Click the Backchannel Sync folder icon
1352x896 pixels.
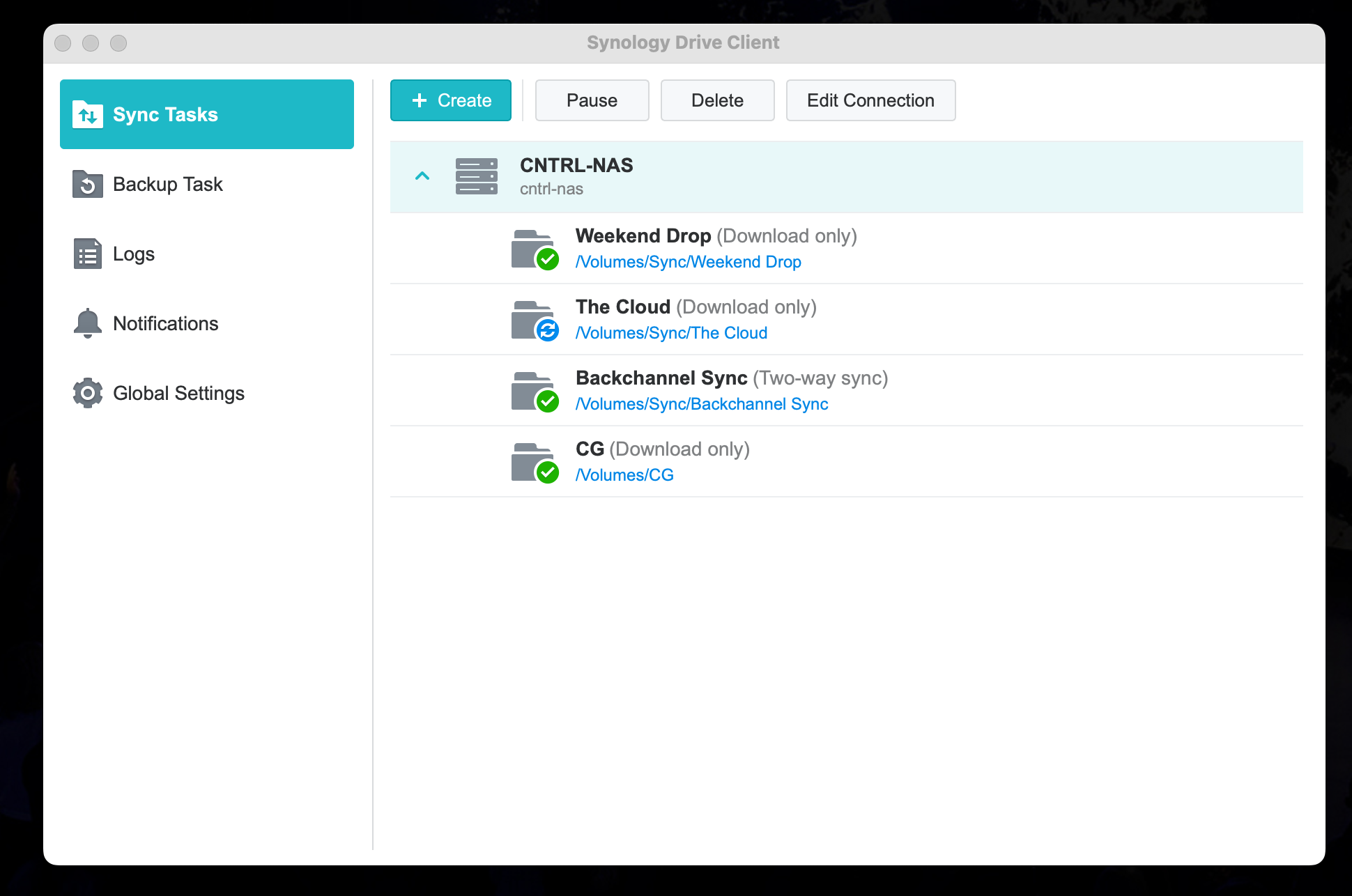tap(535, 392)
